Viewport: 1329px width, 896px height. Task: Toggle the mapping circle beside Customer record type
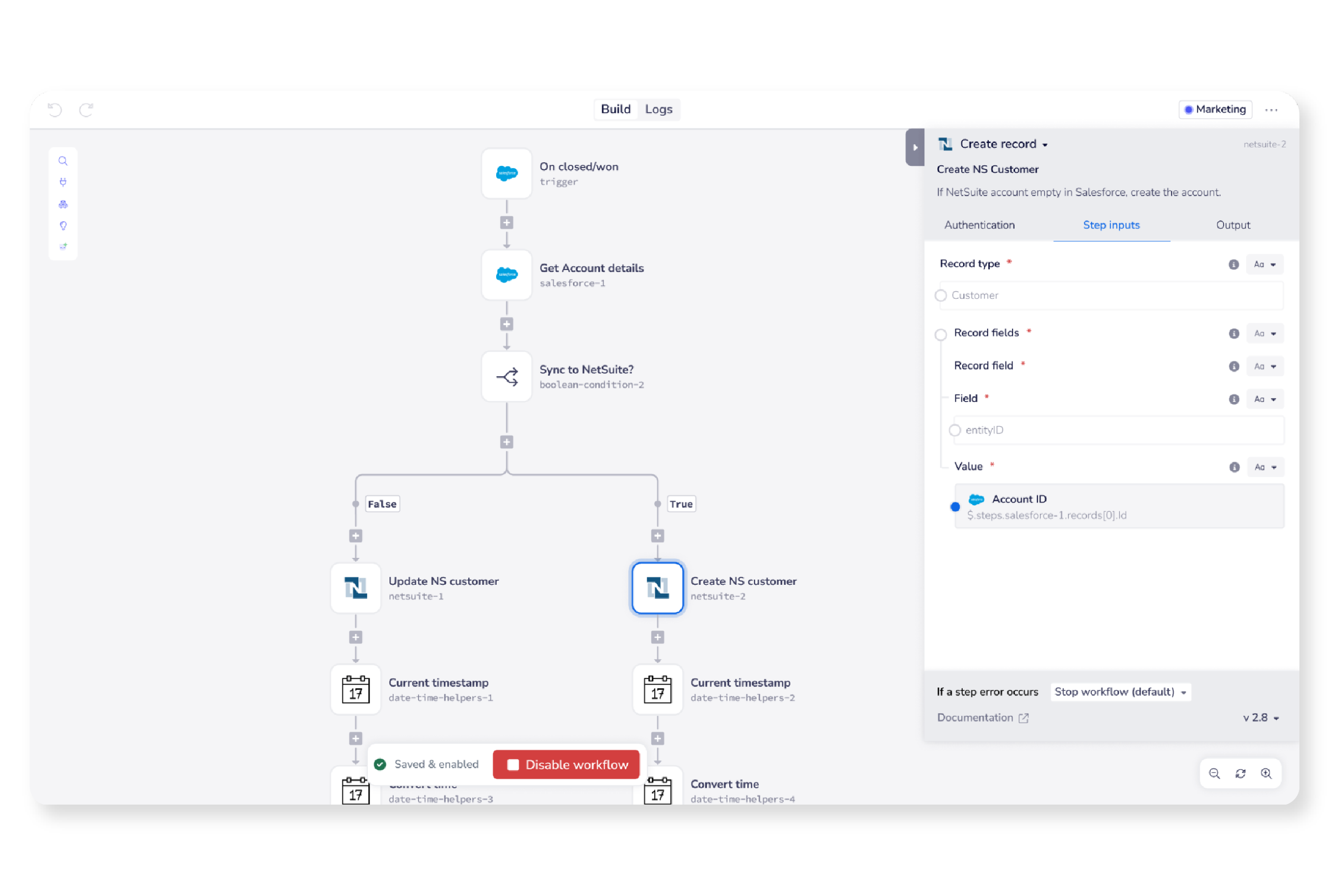pos(941,295)
